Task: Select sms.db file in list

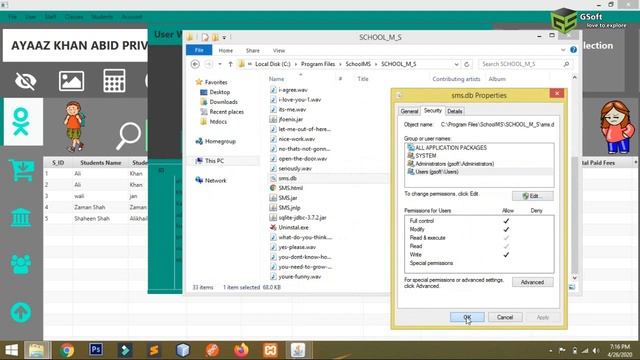Action: (287, 178)
